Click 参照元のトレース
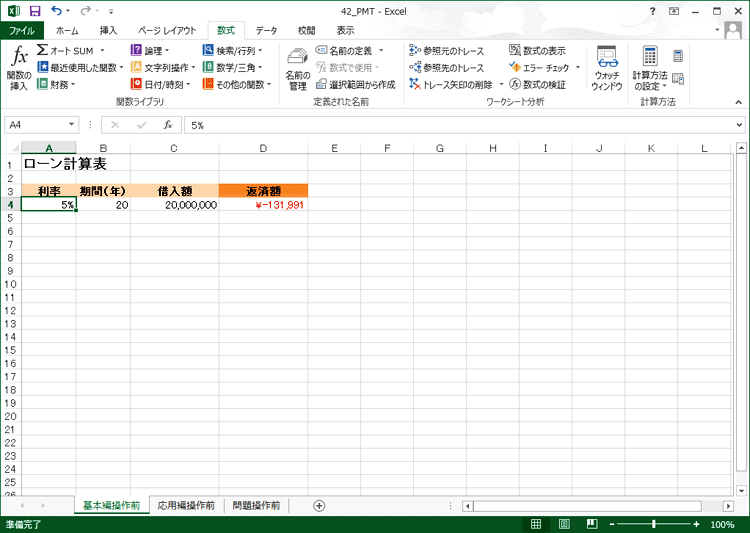Viewport: 750px width, 533px height. tap(447, 50)
